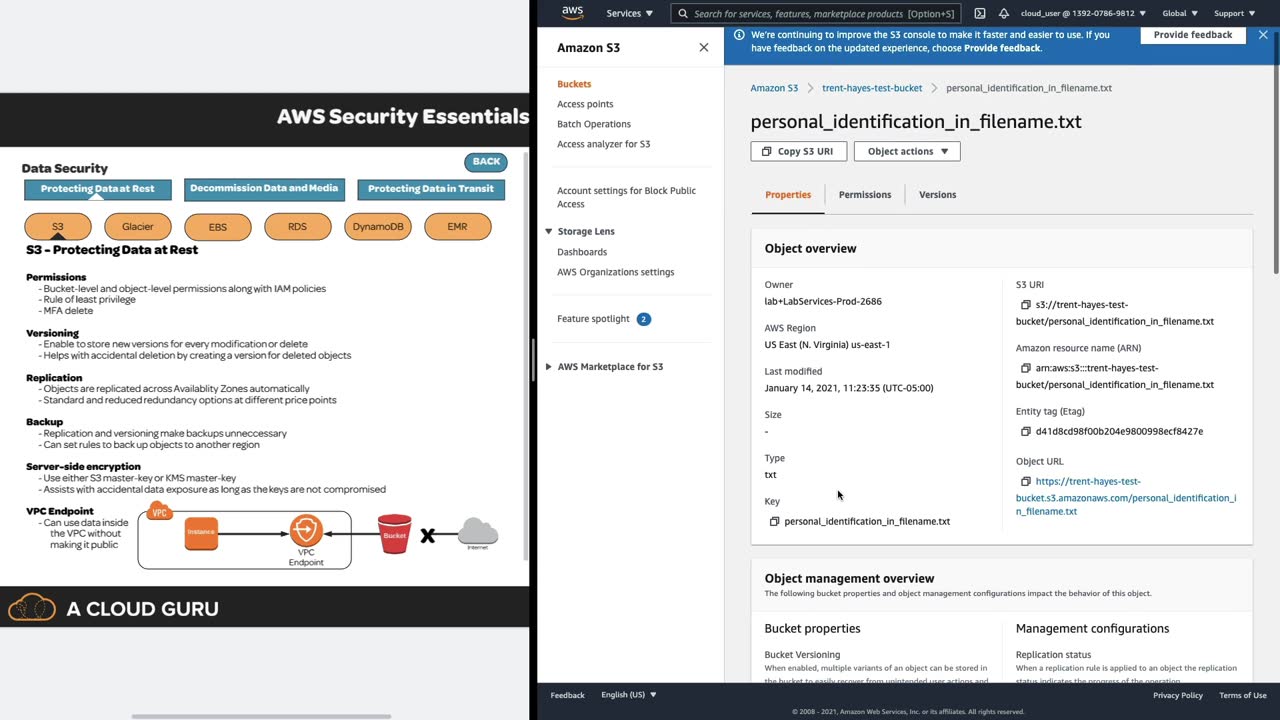The image size is (1280, 720).
Task: Switch to the Versions tab
Action: click(x=937, y=195)
